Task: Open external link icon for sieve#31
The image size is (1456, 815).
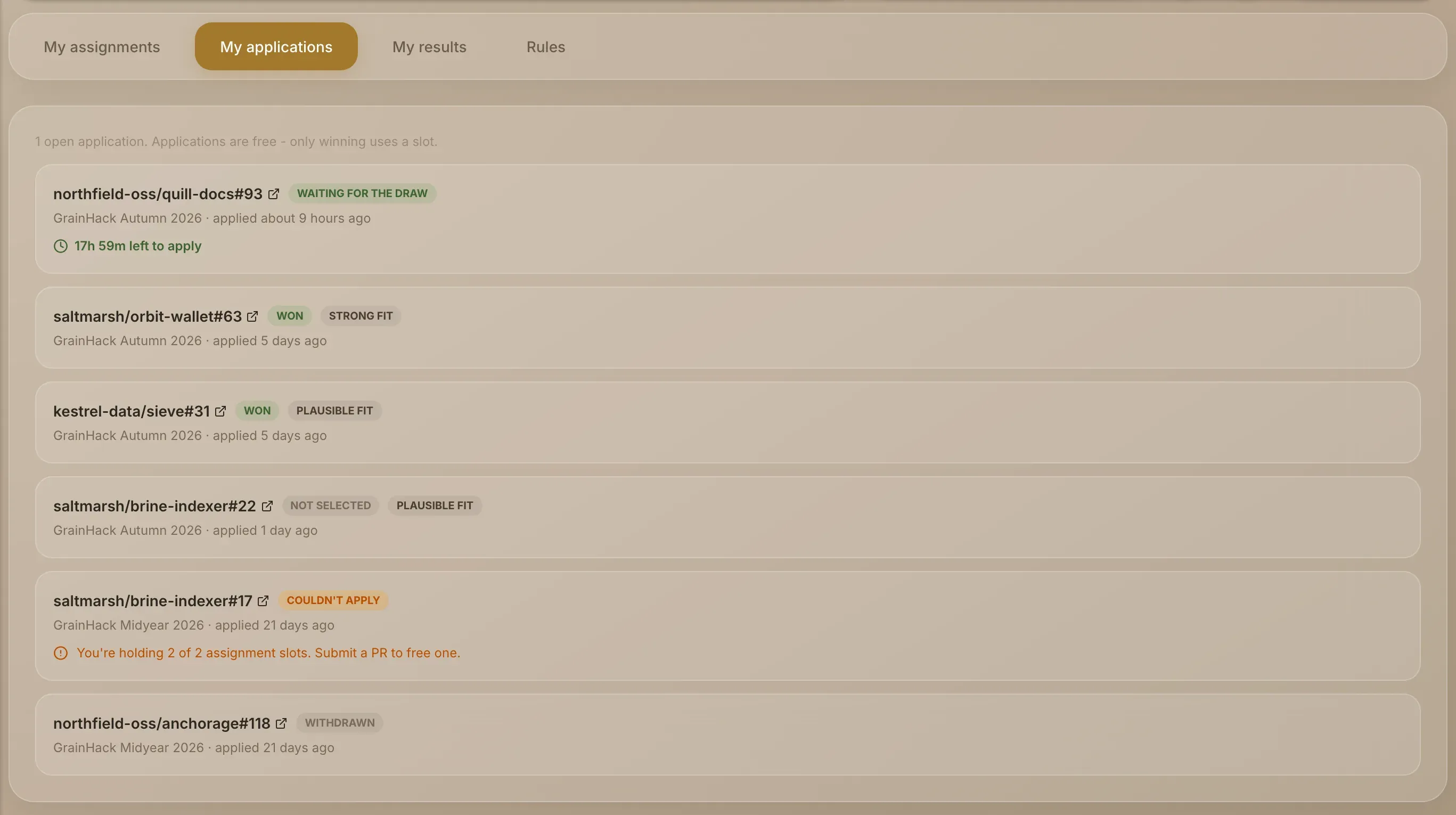Action: [x=220, y=411]
